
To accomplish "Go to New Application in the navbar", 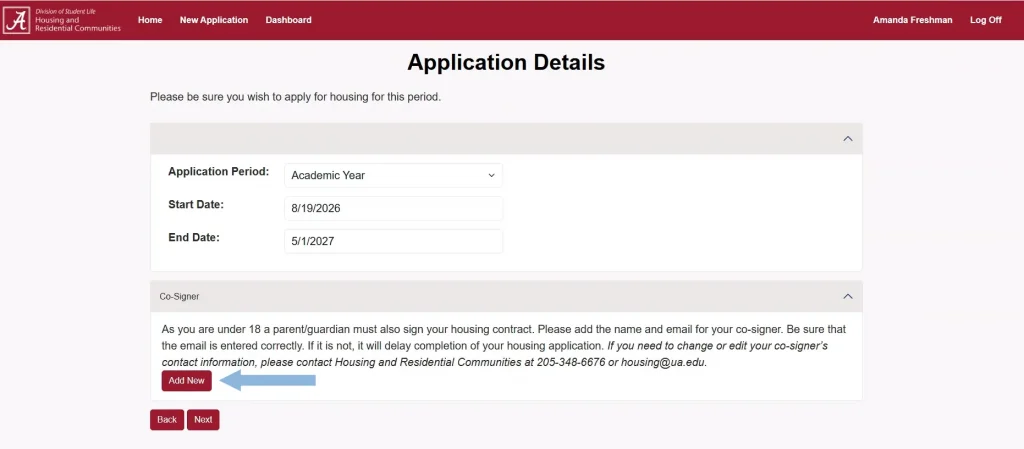I will 214,20.
